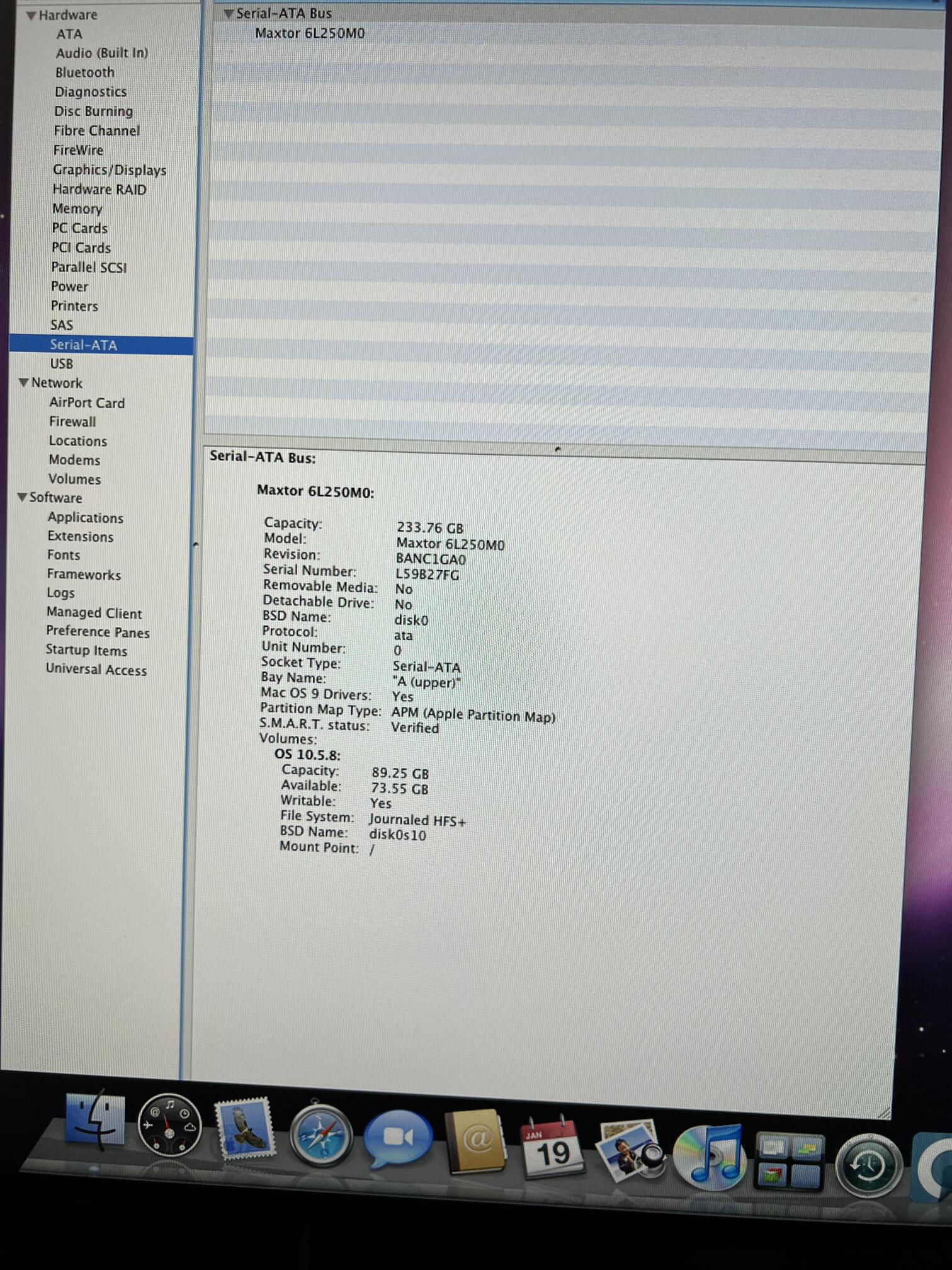Select the highlighted Serial-ATA sidebar item
The height and width of the screenshot is (1270, 952).
coord(101,345)
